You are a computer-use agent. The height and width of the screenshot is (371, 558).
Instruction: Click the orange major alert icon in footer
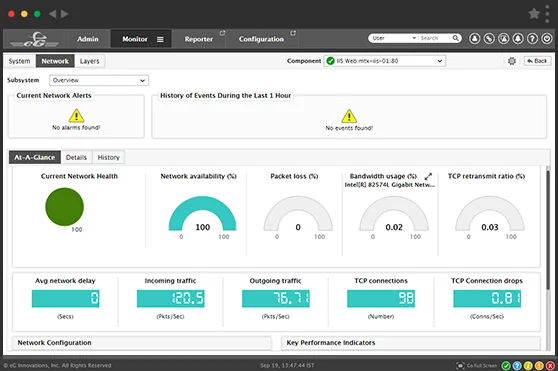tap(539, 365)
